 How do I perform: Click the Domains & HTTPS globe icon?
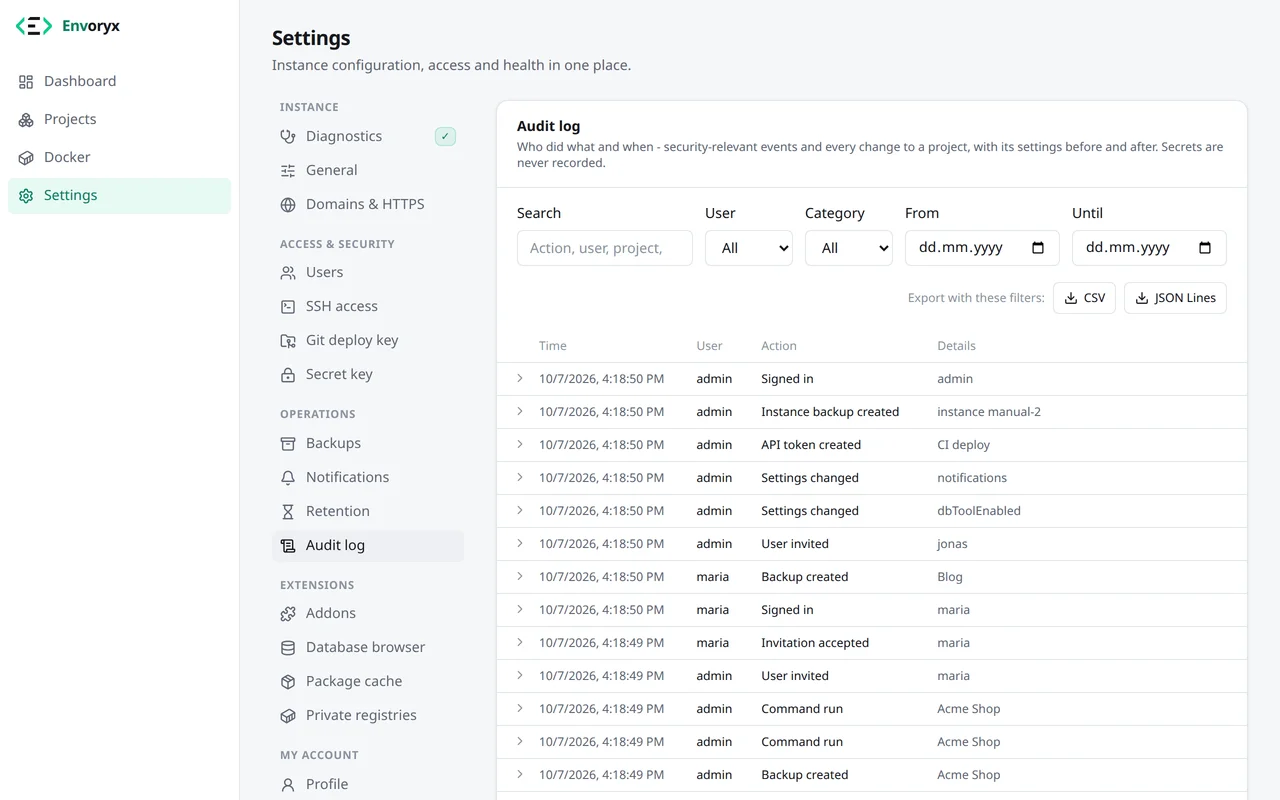pyautogui.click(x=288, y=204)
